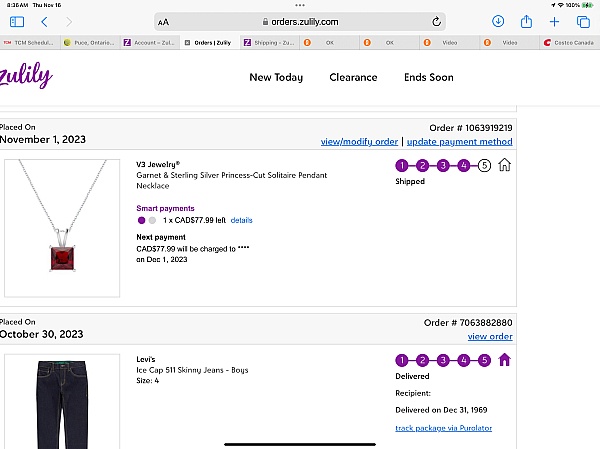Show the tab overview grid

click(x=583, y=21)
